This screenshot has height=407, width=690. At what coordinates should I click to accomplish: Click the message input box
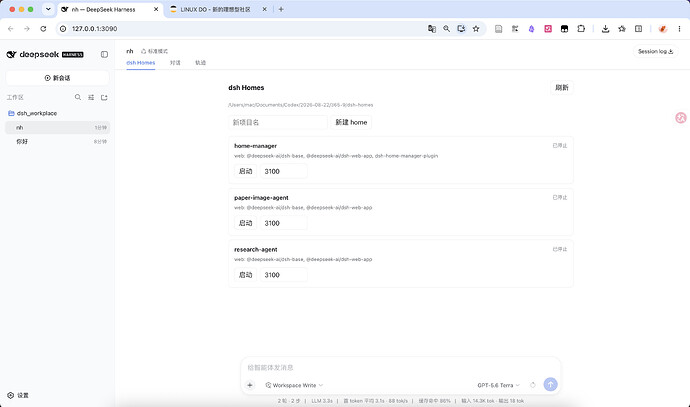(400, 367)
